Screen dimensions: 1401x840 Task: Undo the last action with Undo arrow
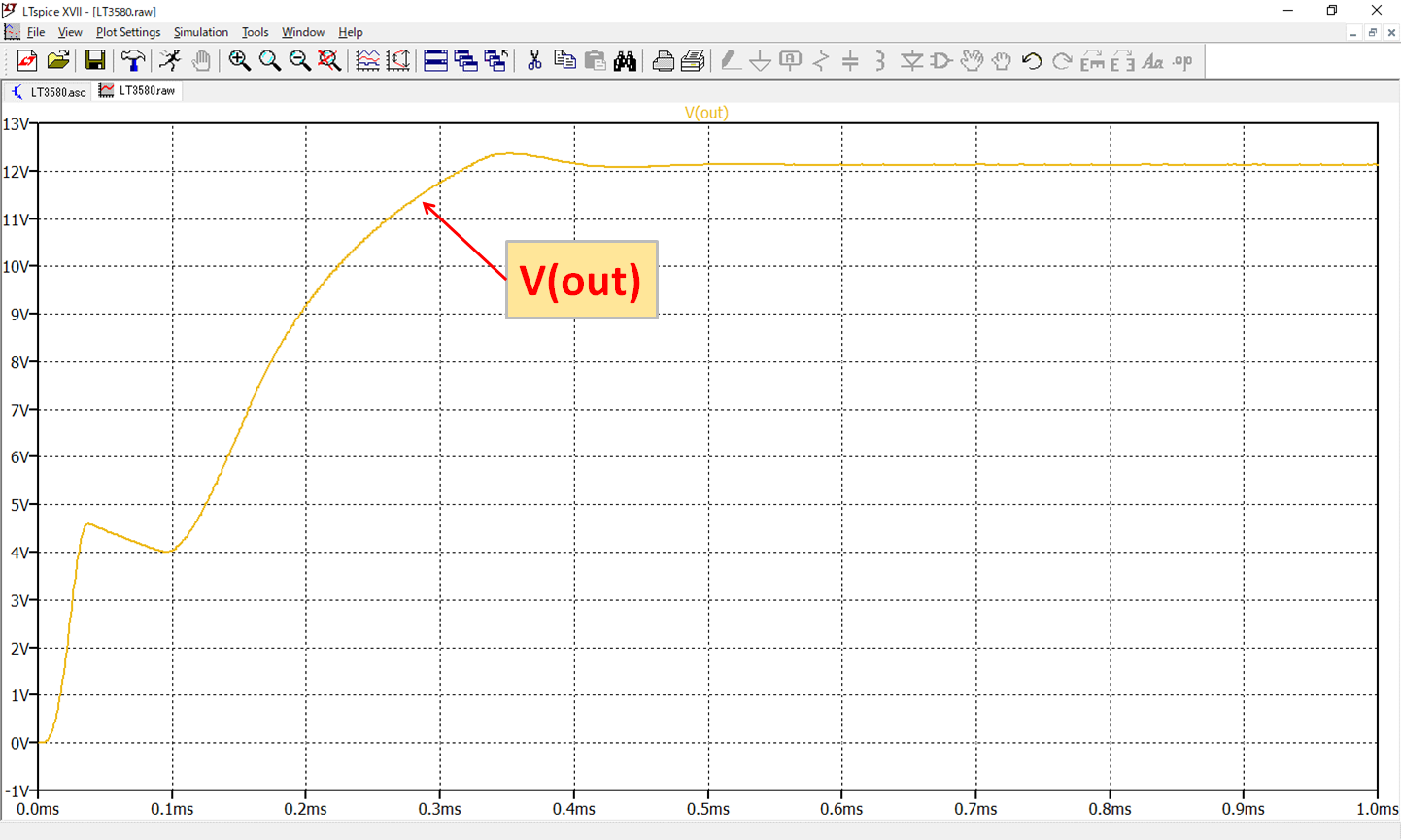coord(1032,61)
